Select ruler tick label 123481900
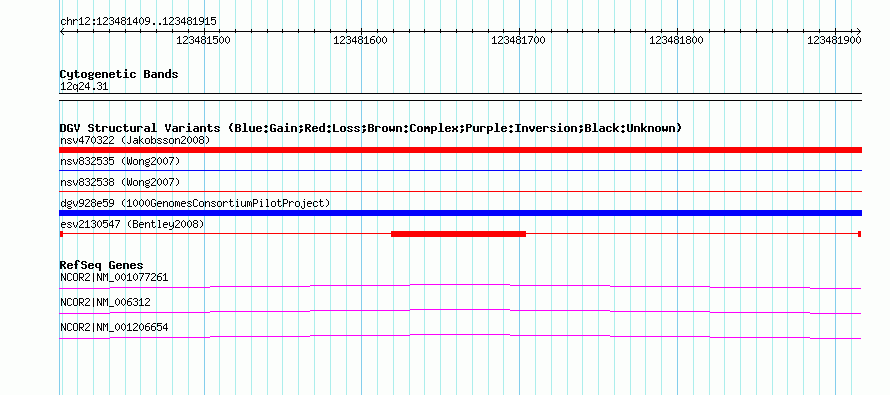This screenshot has height=395, width=890. 834,40
